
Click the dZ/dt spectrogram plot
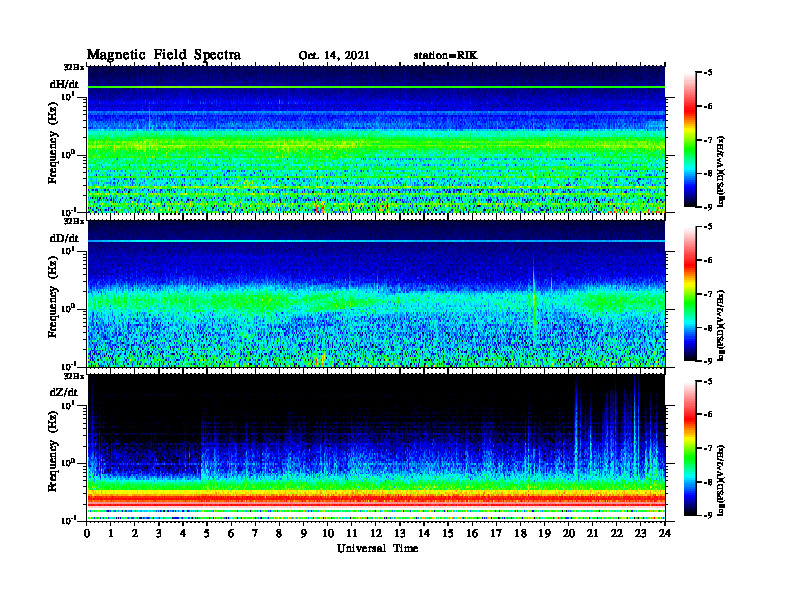(x=376, y=447)
